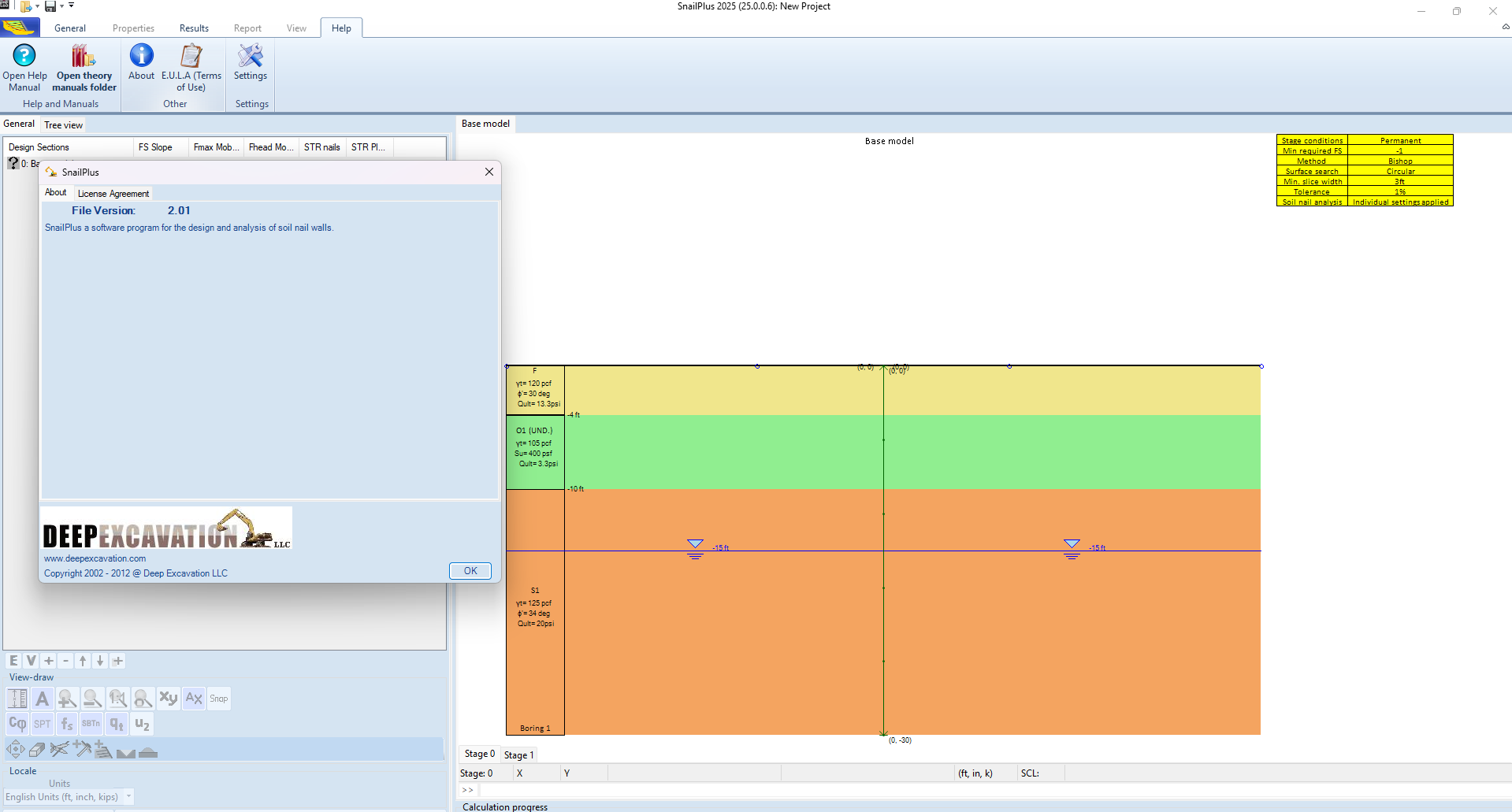Image resolution: width=1512 pixels, height=812 pixels.
Task: Open the Tree view panel tab
Action: (63, 125)
